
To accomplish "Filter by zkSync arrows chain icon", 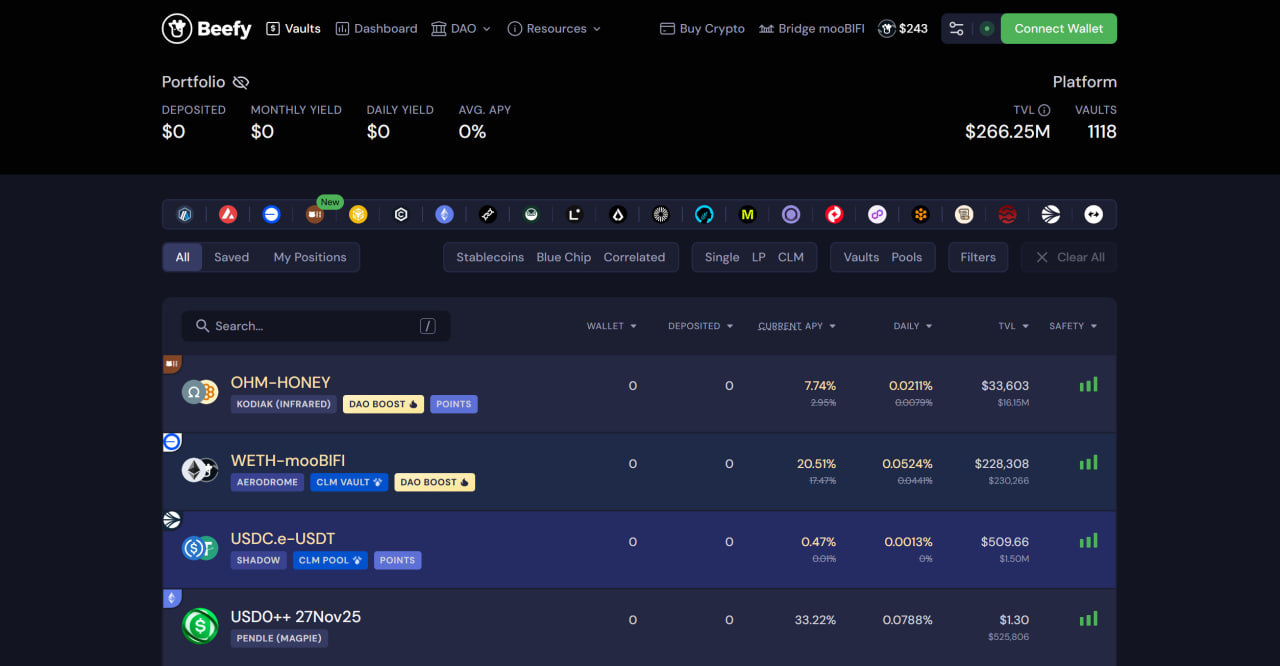I will coord(1094,214).
